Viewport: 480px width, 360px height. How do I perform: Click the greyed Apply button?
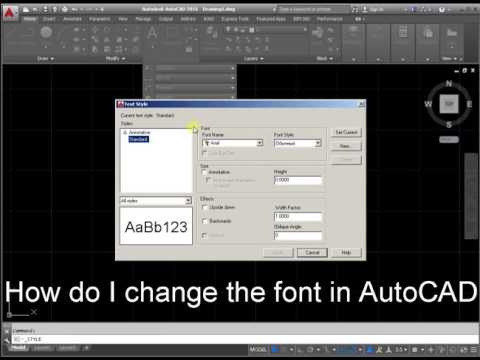point(278,253)
